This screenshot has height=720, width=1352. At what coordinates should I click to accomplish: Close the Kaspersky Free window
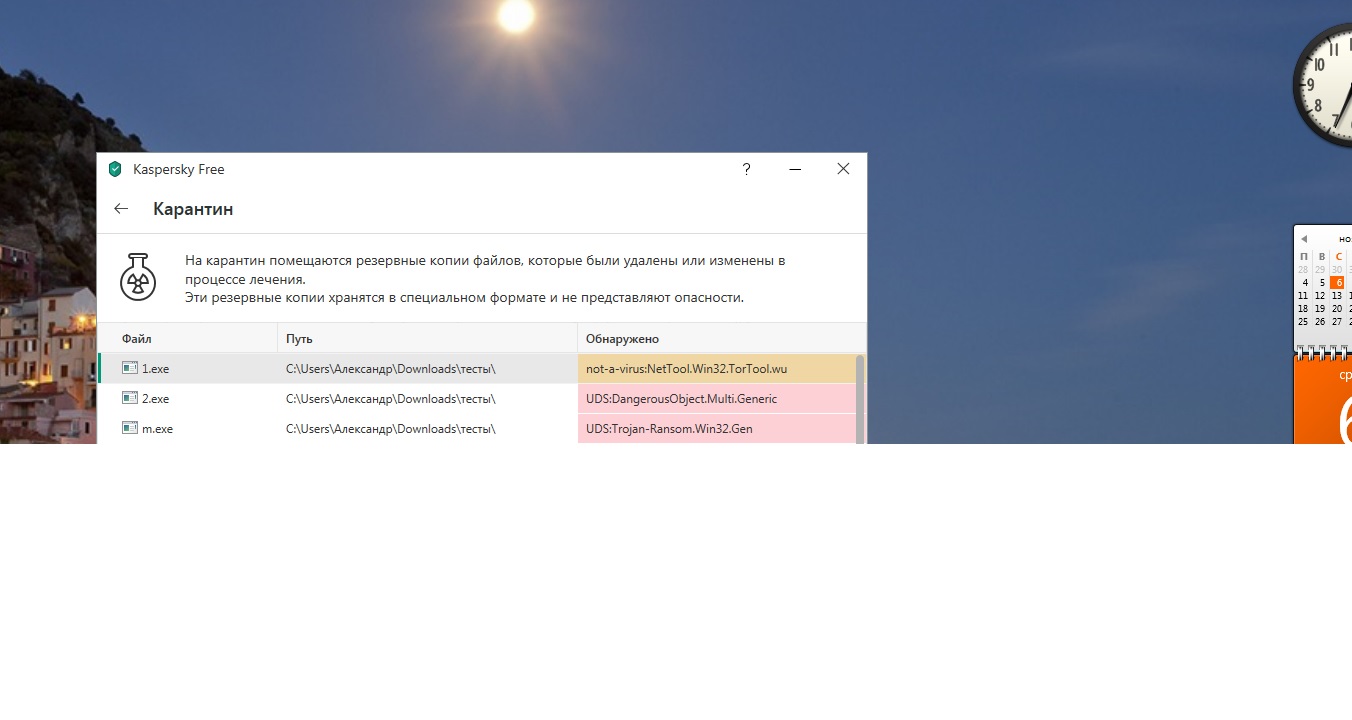click(843, 169)
